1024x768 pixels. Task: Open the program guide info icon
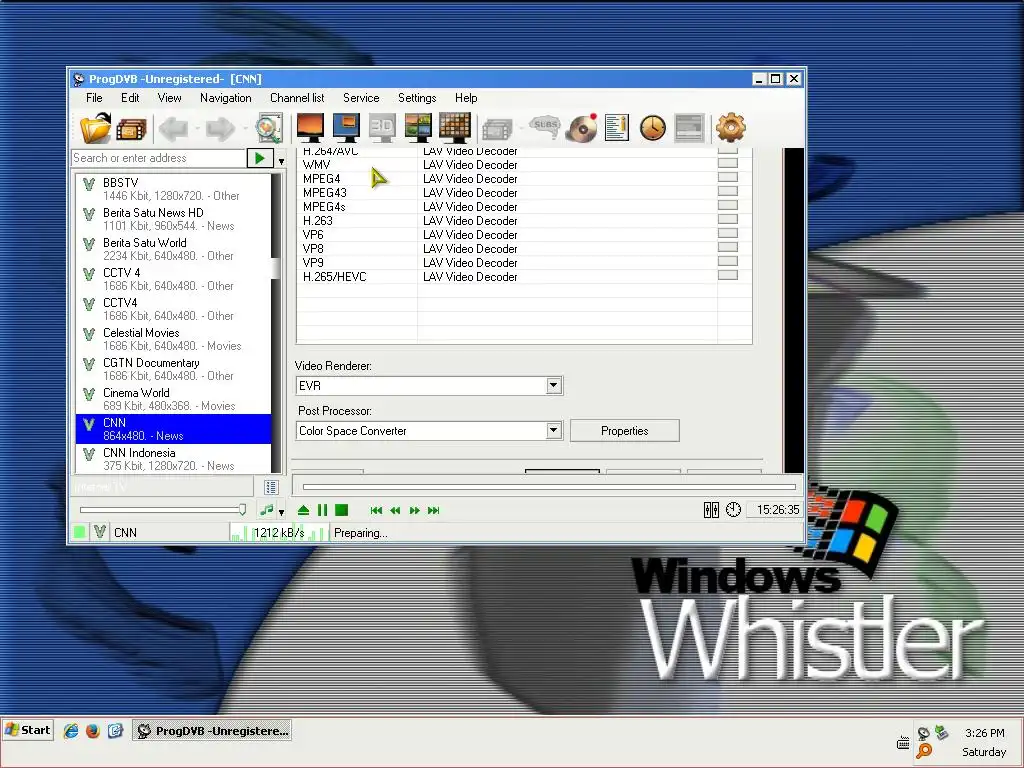616,128
